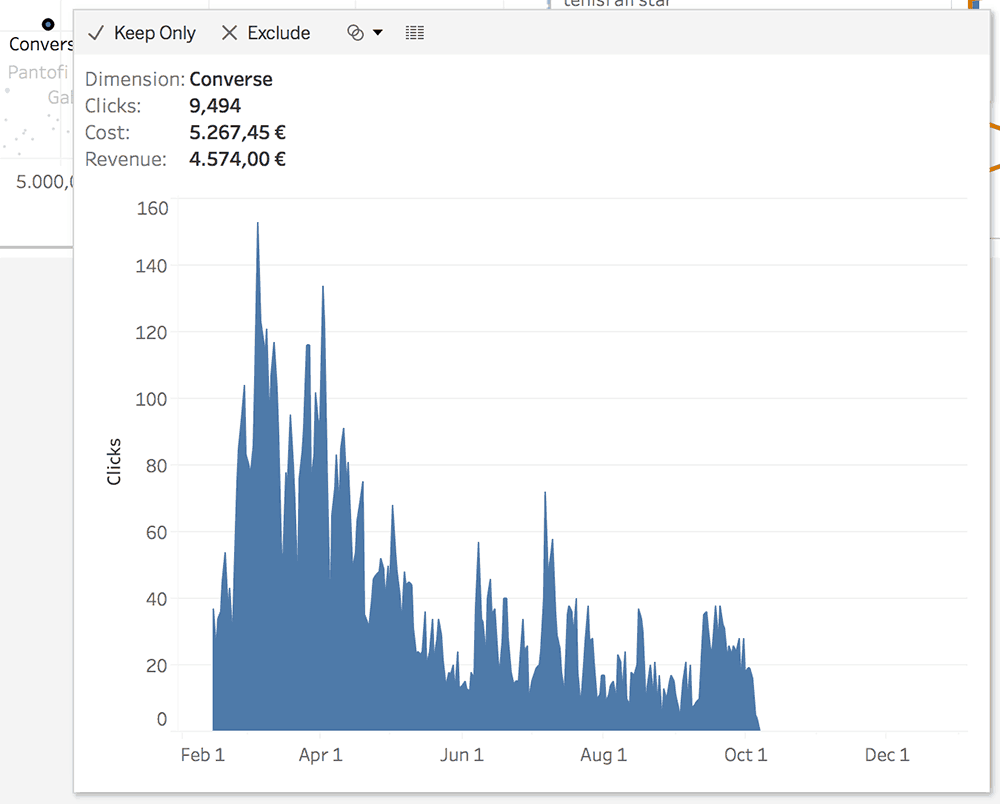Click the Revenue value 4.574,00 €
1000x804 pixels.
tap(237, 159)
